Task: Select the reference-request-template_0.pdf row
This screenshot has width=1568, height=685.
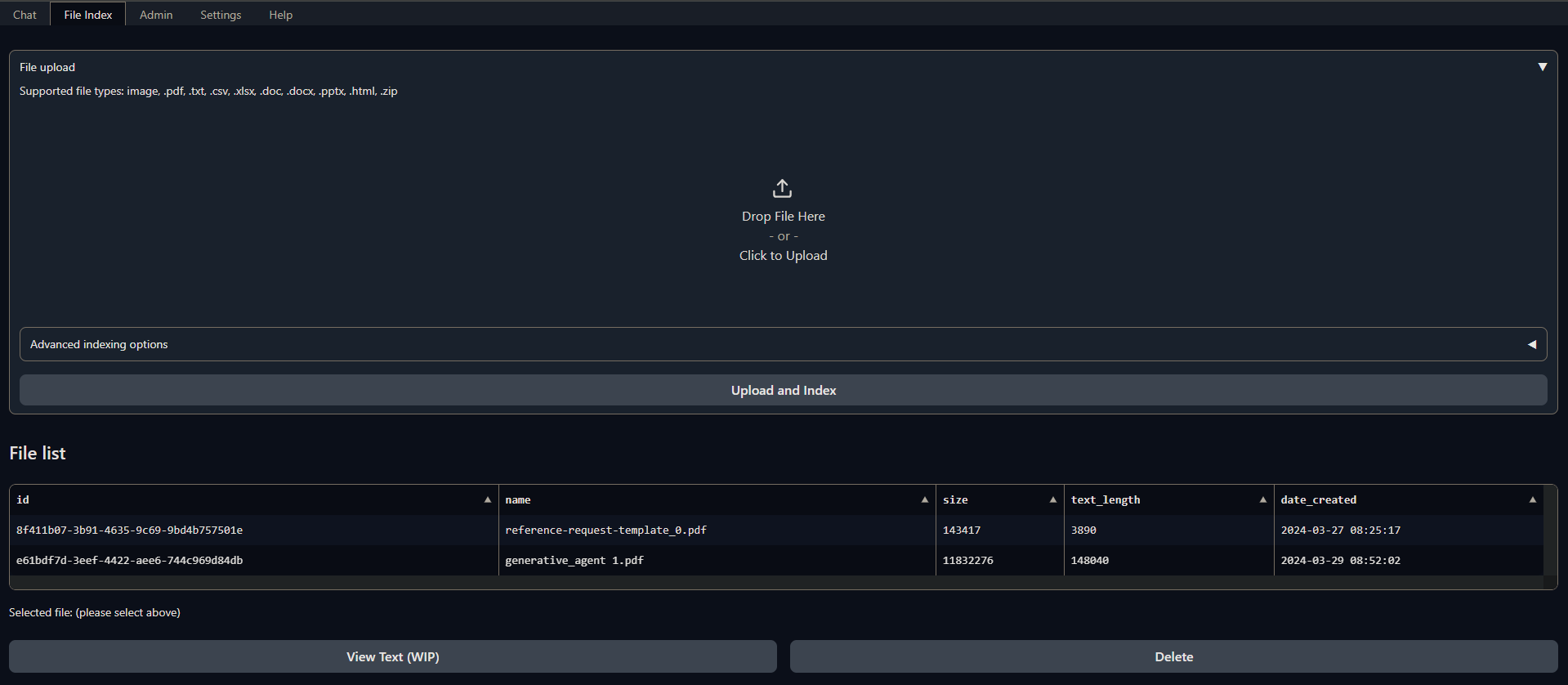Action: tap(605, 530)
